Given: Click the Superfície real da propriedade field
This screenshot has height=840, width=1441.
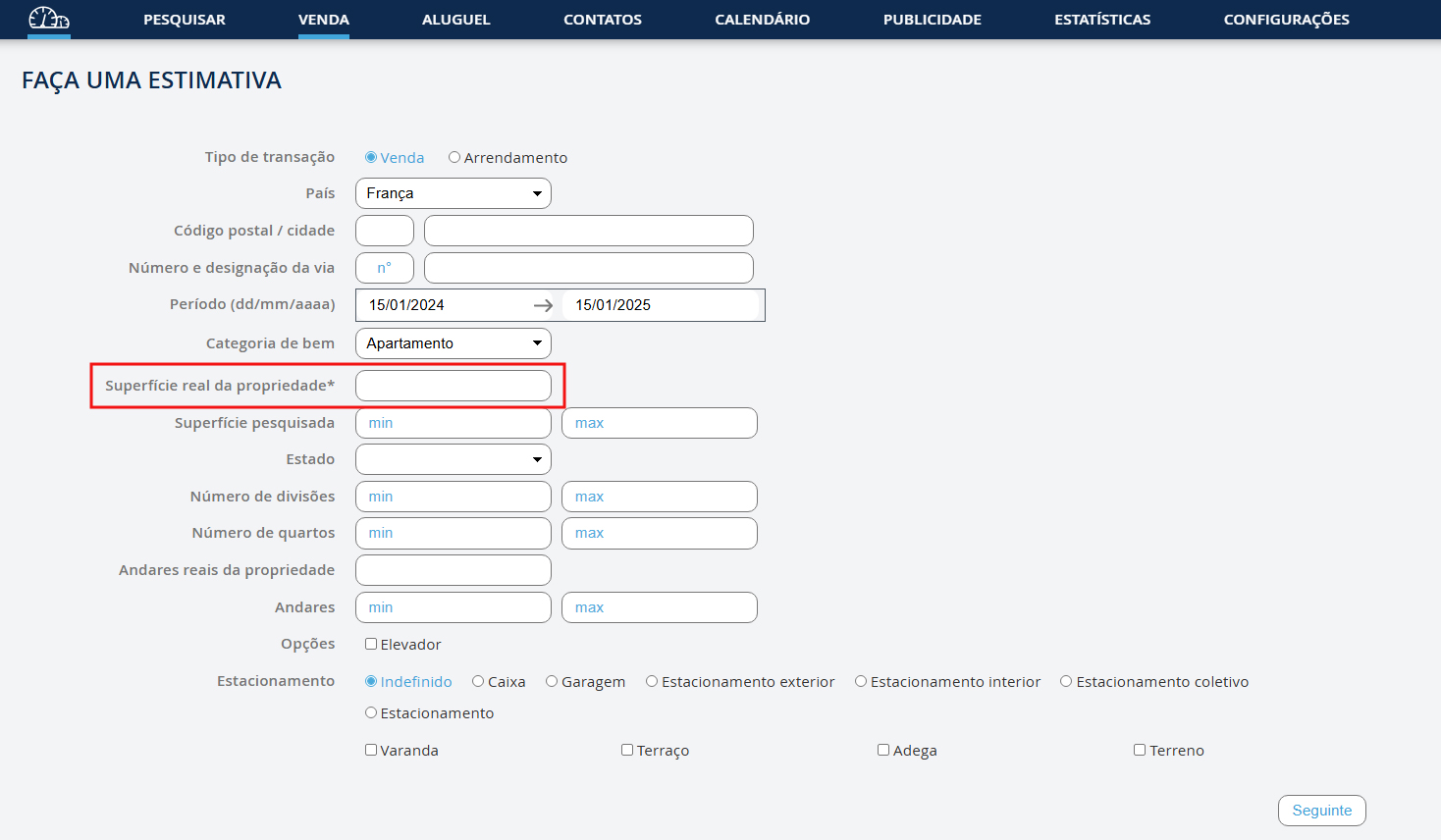Looking at the screenshot, I should [x=453, y=386].
